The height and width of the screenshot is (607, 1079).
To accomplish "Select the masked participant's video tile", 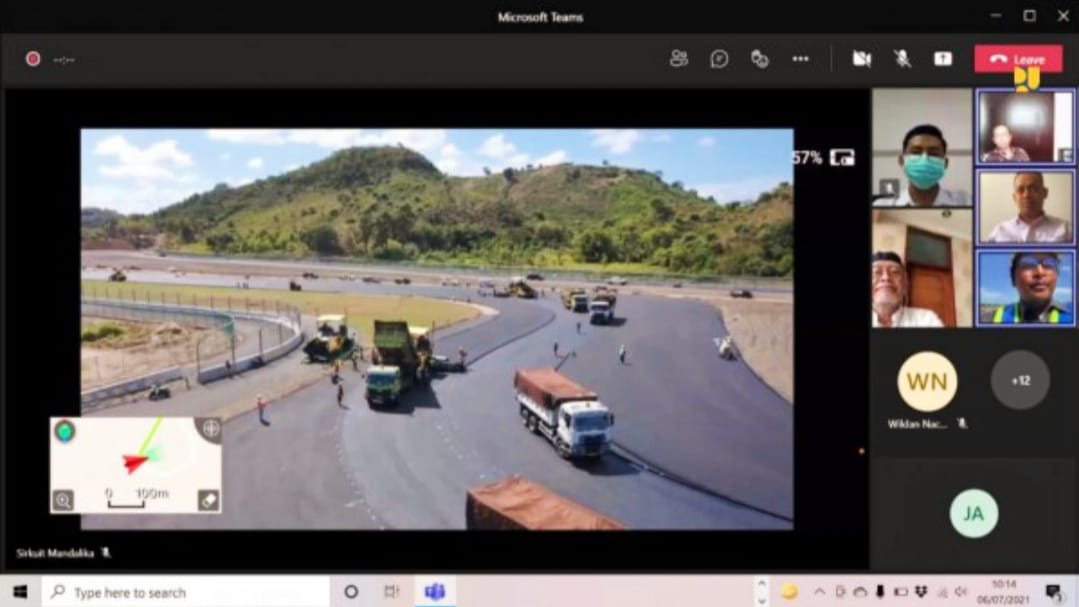I will pyautogui.click(x=921, y=147).
